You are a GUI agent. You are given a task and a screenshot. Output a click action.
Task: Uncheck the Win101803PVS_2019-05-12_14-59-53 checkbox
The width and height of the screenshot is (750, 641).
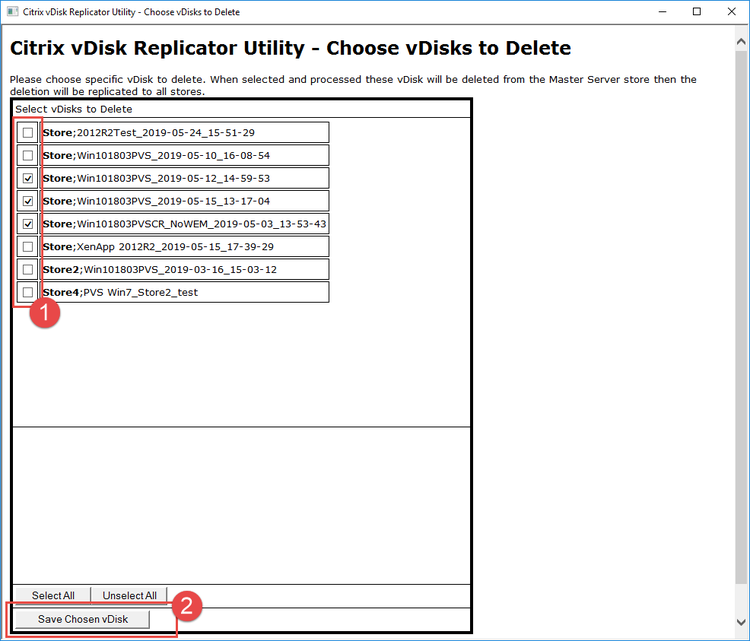point(28,178)
